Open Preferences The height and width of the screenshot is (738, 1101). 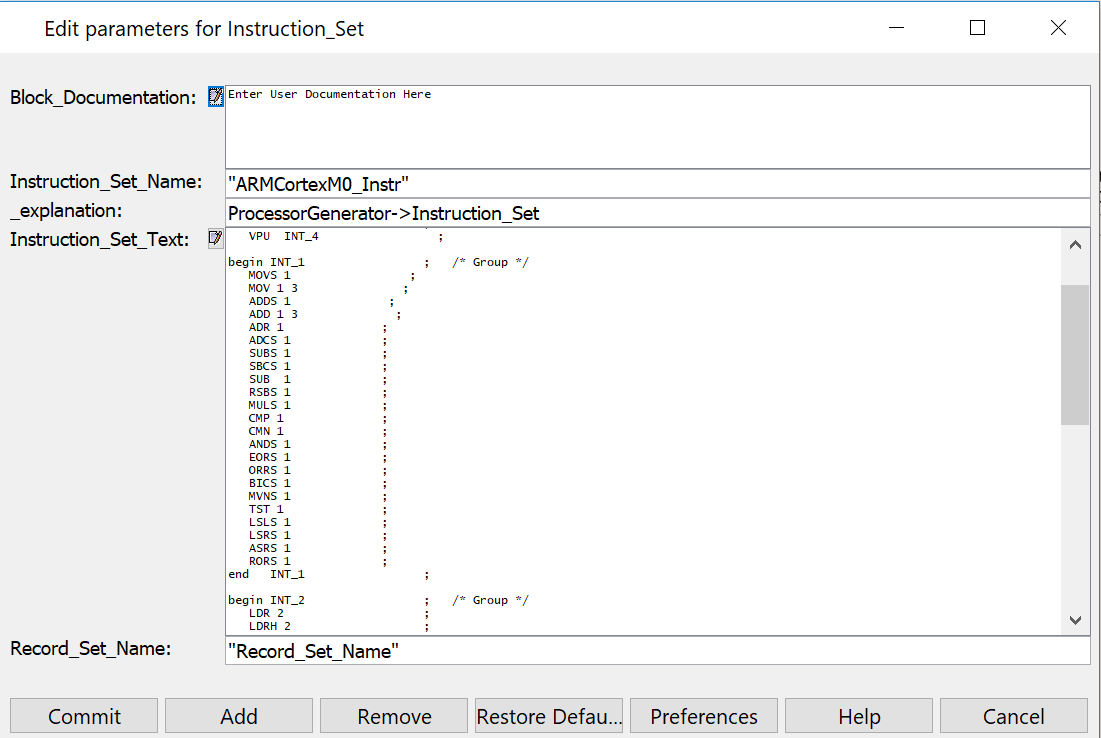pos(704,716)
